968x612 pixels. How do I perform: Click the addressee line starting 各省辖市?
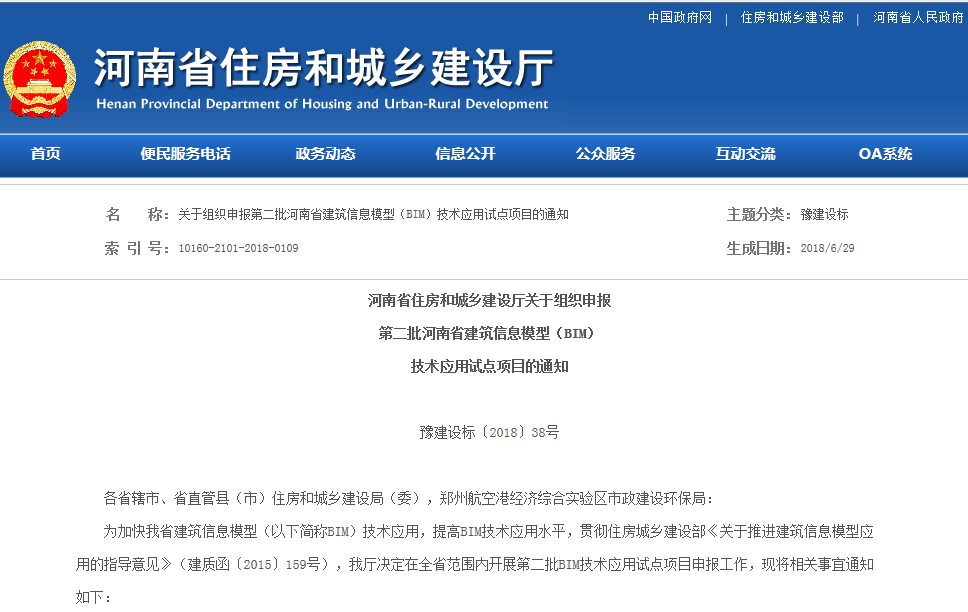pos(410,498)
